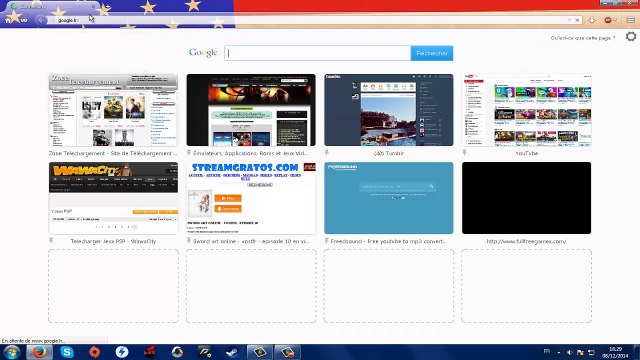Open the YouTube thumbnail

click(527, 110)
